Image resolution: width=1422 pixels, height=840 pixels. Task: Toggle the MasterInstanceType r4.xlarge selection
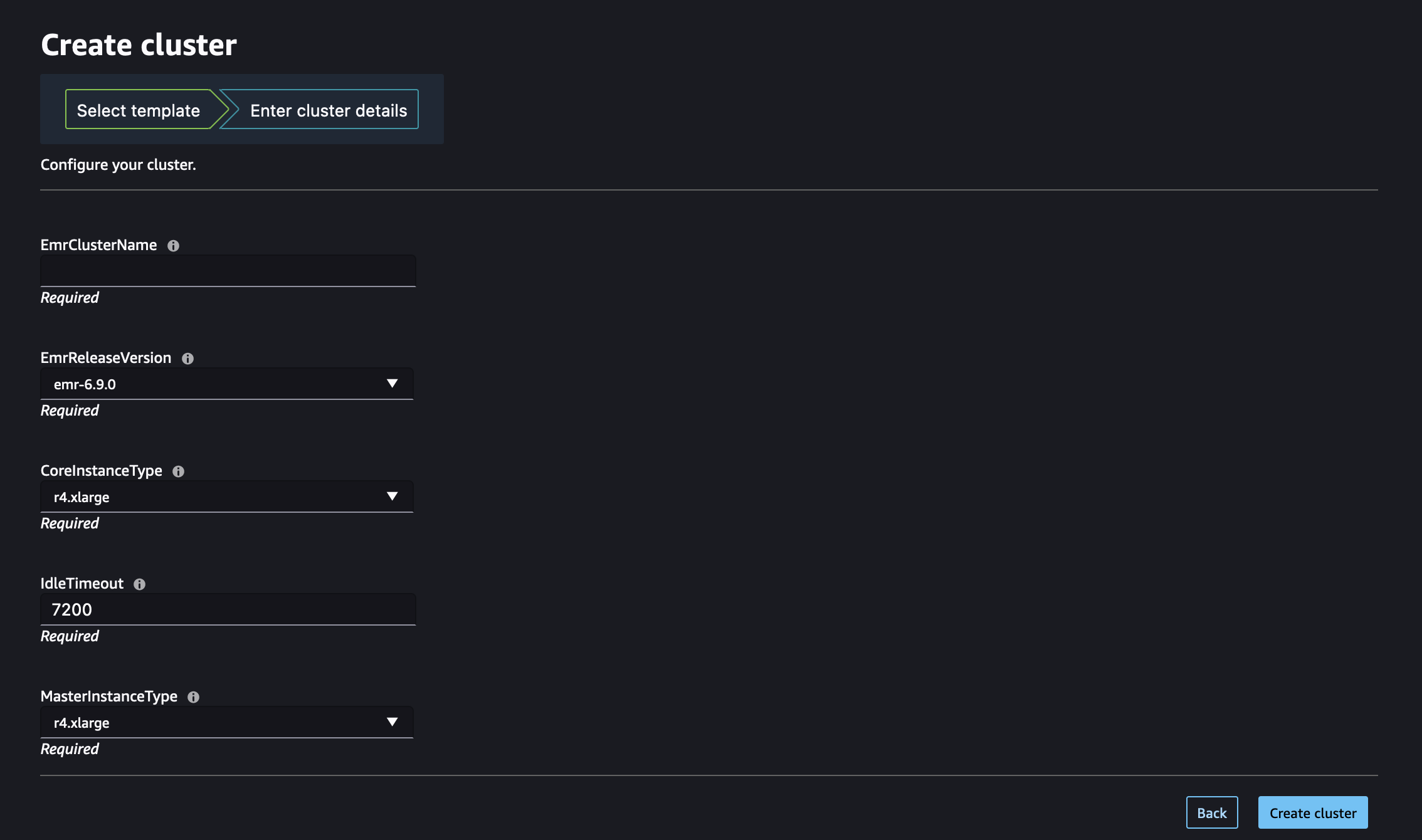(x=225, y=721)
